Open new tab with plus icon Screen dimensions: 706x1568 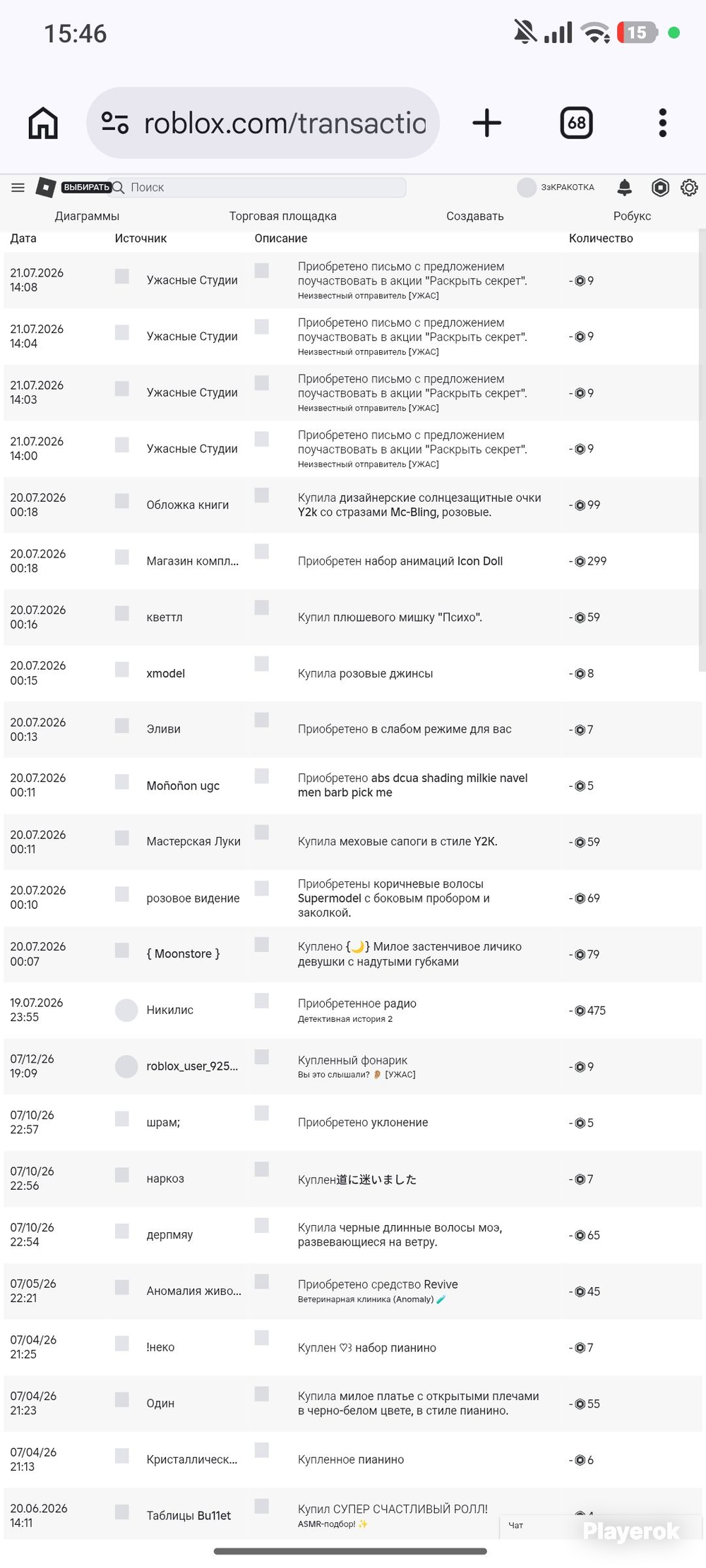(x=486, y=123)
